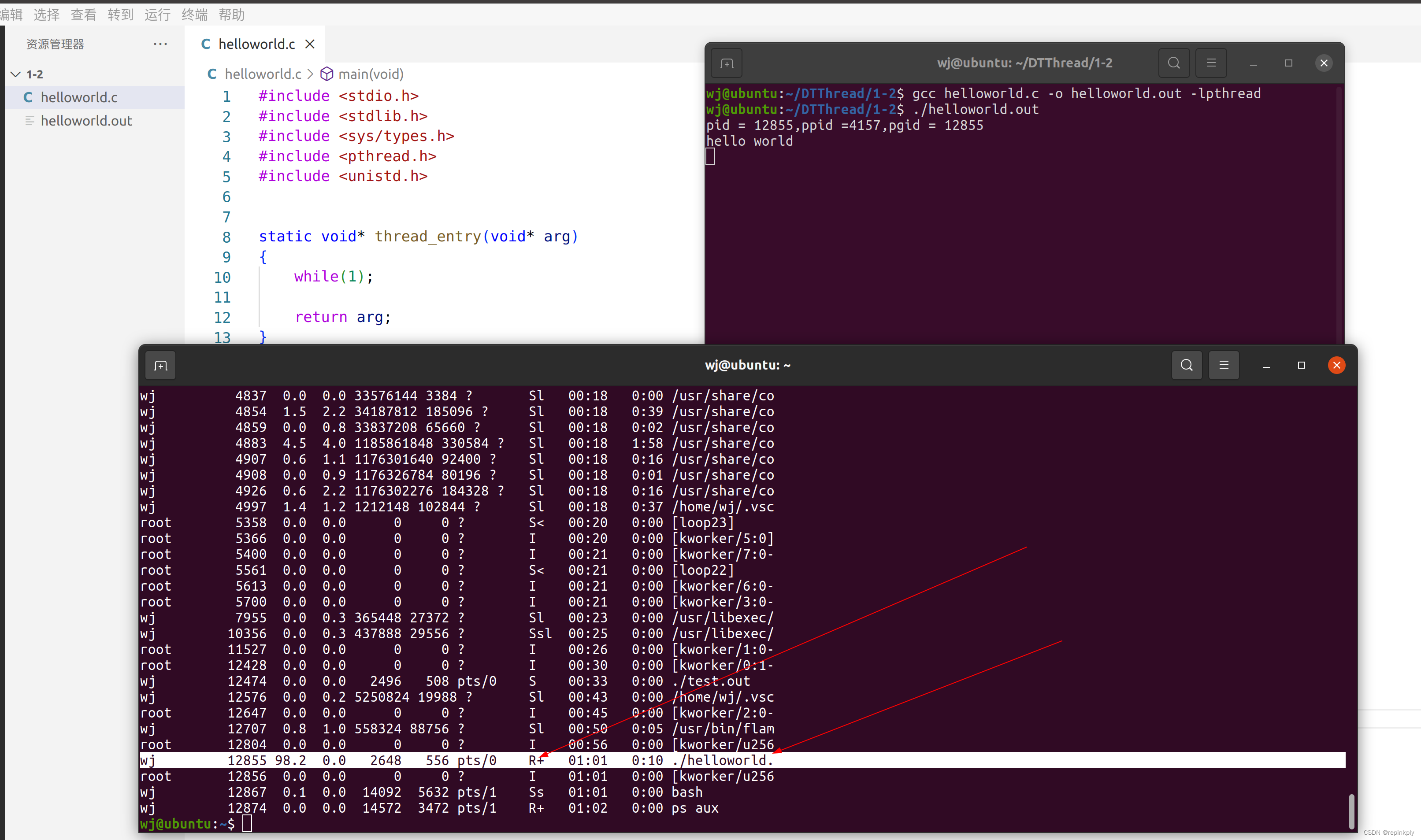Open search in the wj@ubuntu: ~ terminal
This screenshot has width=1421, height=840.
(x=1187, y=365)
